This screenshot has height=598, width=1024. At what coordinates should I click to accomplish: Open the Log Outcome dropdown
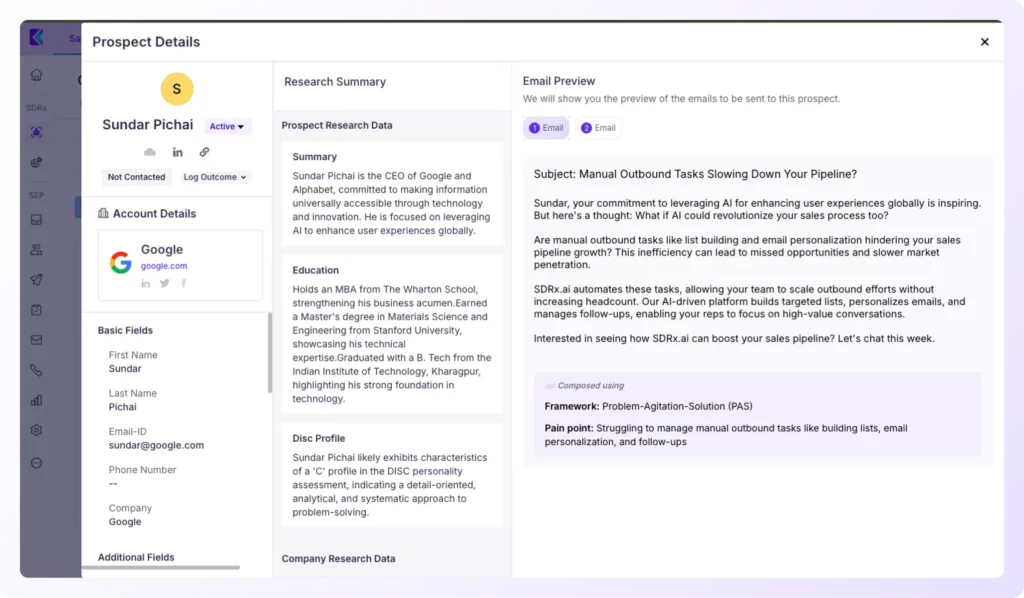tap(215, 177)
